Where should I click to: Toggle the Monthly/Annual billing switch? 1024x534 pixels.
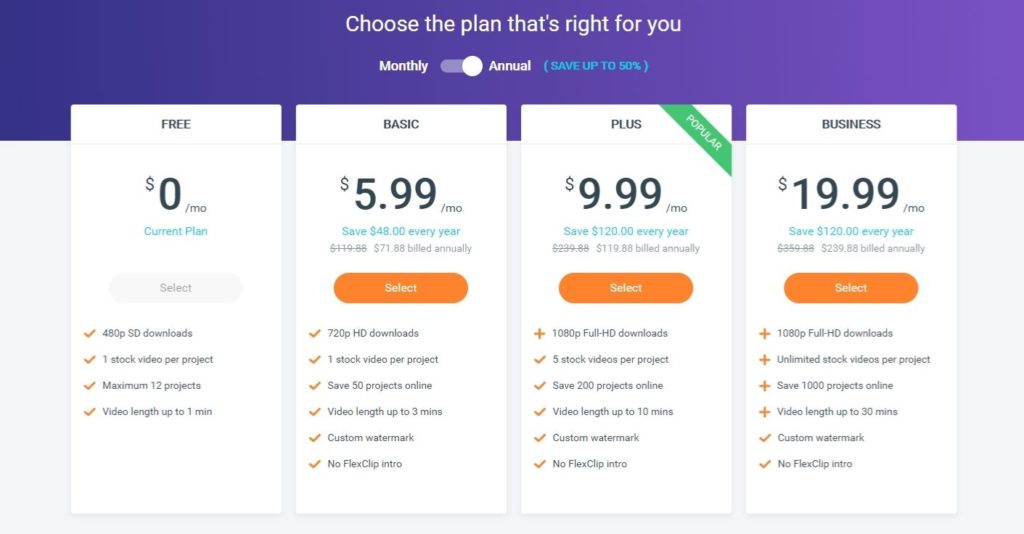461,66
